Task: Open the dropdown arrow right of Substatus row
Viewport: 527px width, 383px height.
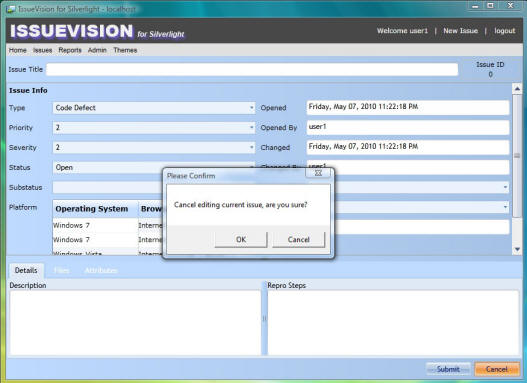Action: pos(505,187)
